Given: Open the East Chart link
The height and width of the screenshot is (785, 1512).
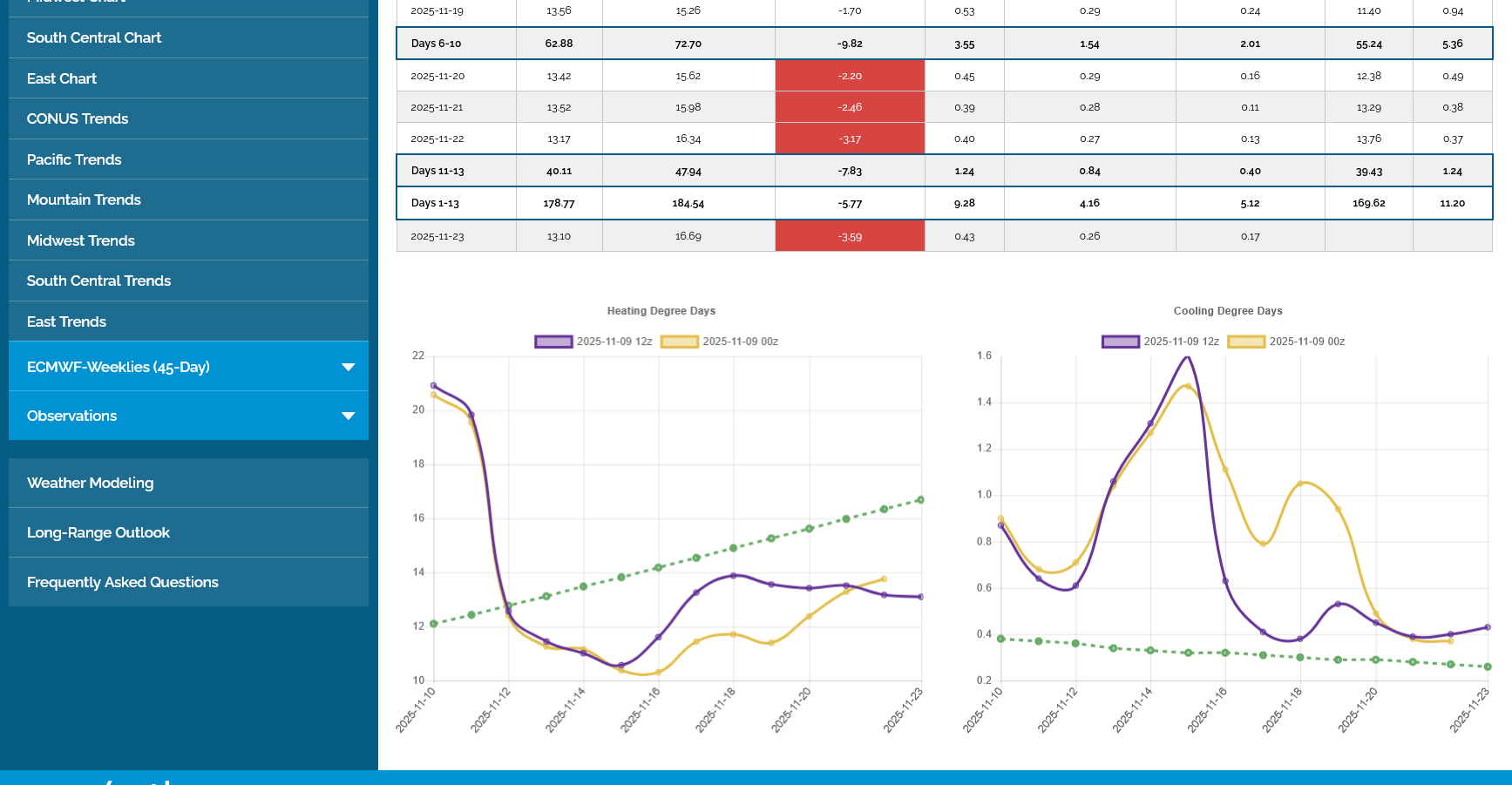Looking at the screenshot, I should 62,78.
